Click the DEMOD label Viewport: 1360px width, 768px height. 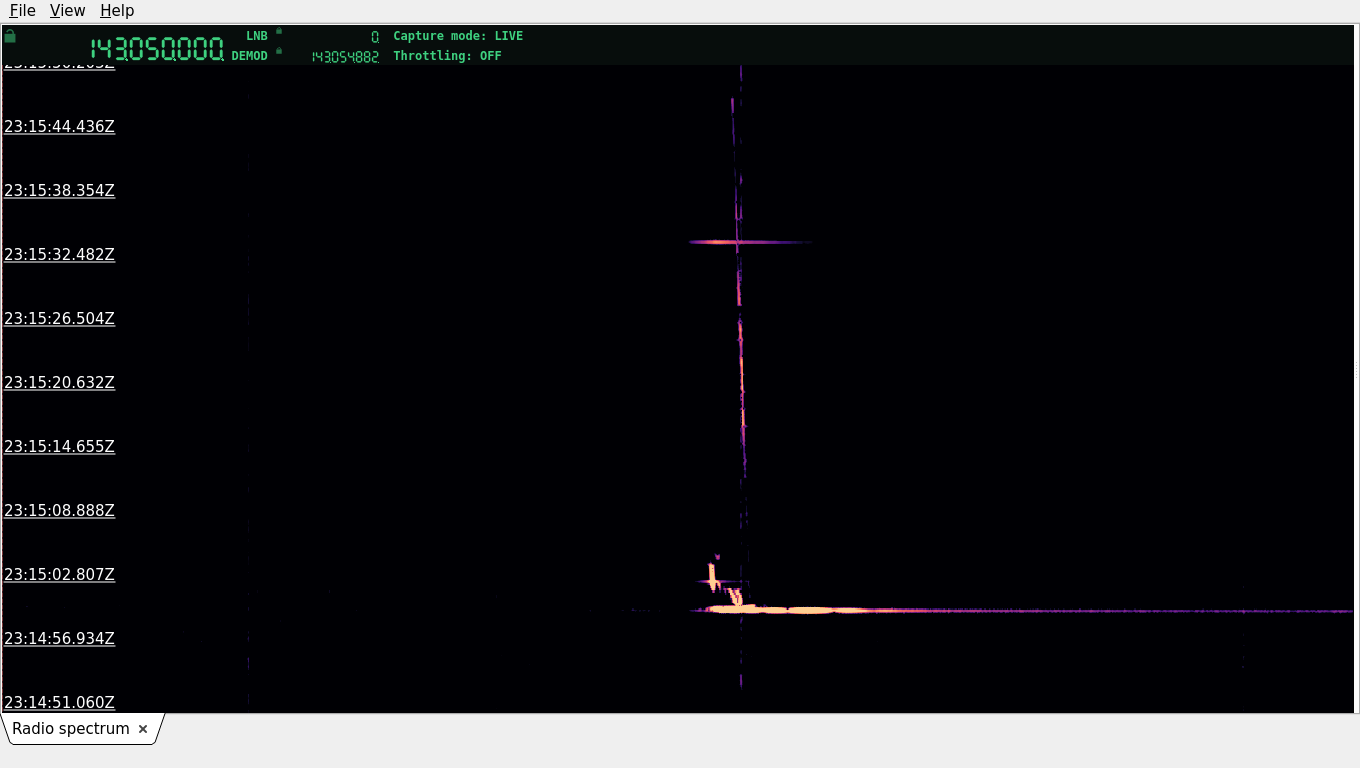point(250,56)
